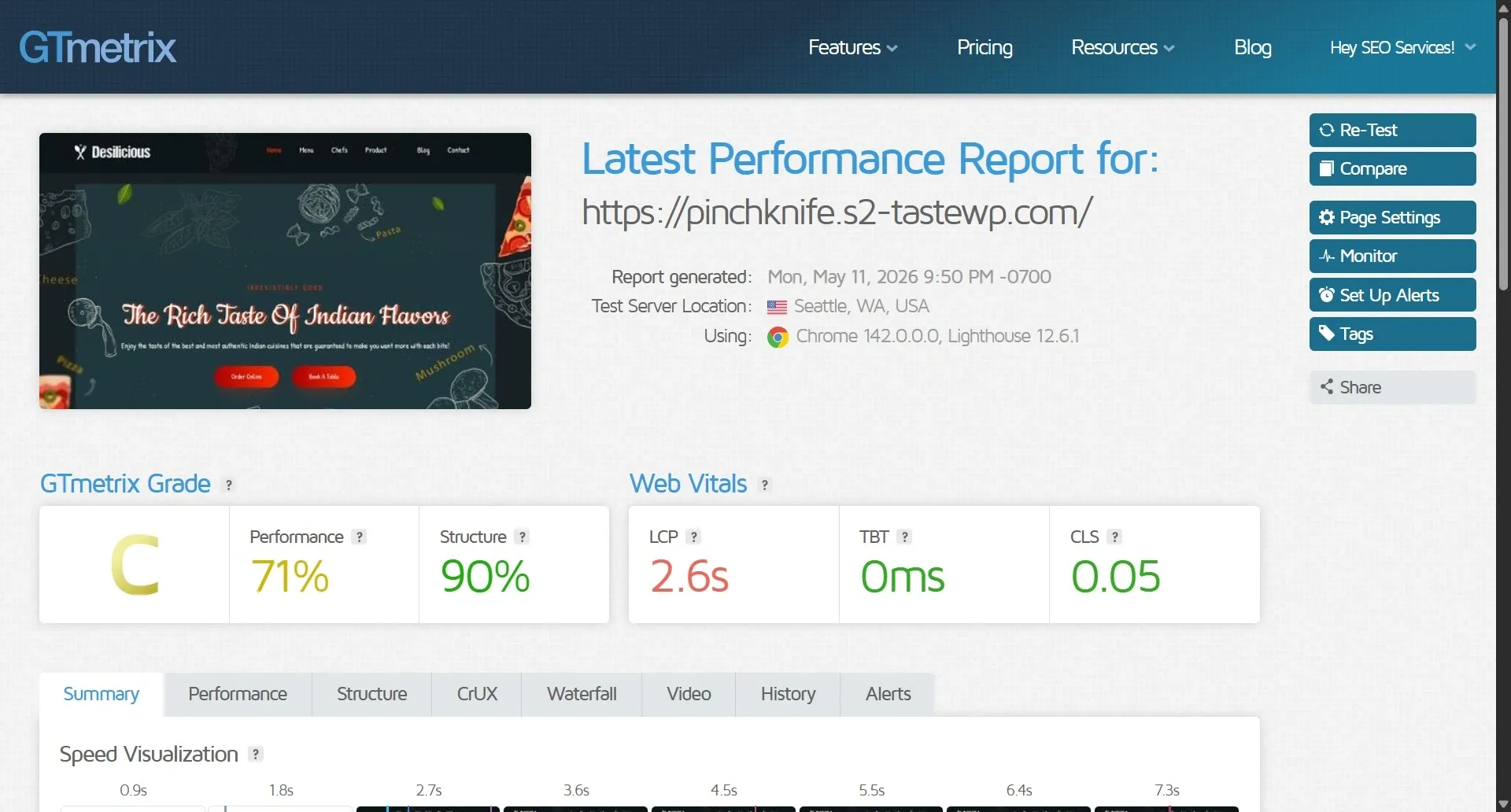Click the 0.05 CLS value

[x=1116, y=576]
